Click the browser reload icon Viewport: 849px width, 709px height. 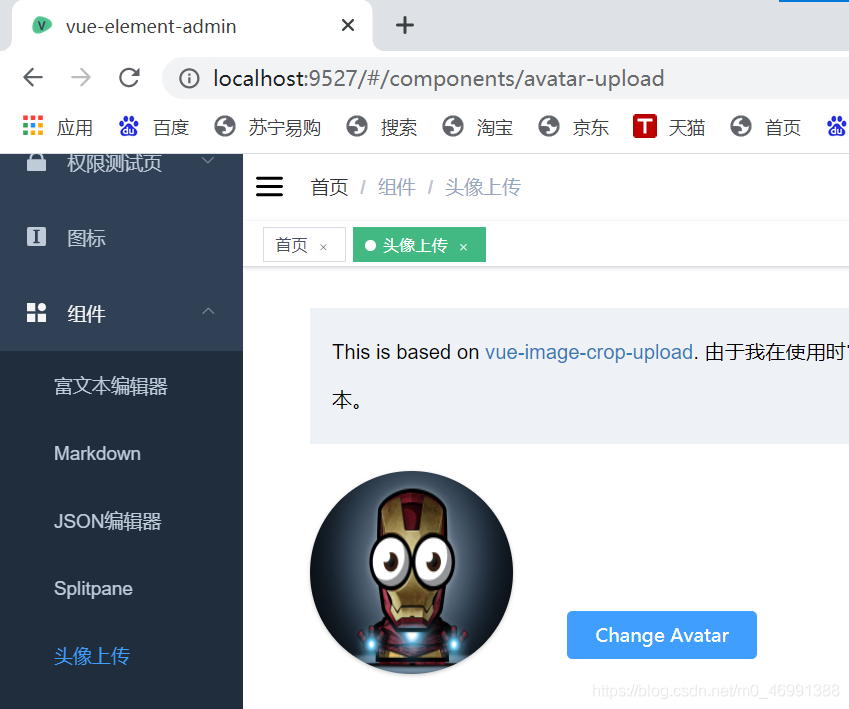tap(129, 78)
